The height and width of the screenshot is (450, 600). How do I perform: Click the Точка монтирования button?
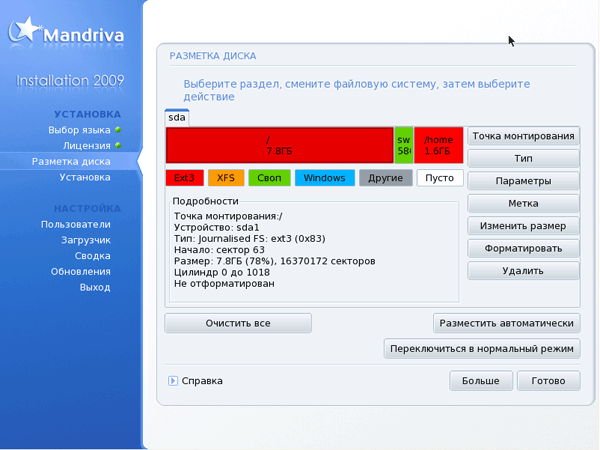[x=523, y=136]
